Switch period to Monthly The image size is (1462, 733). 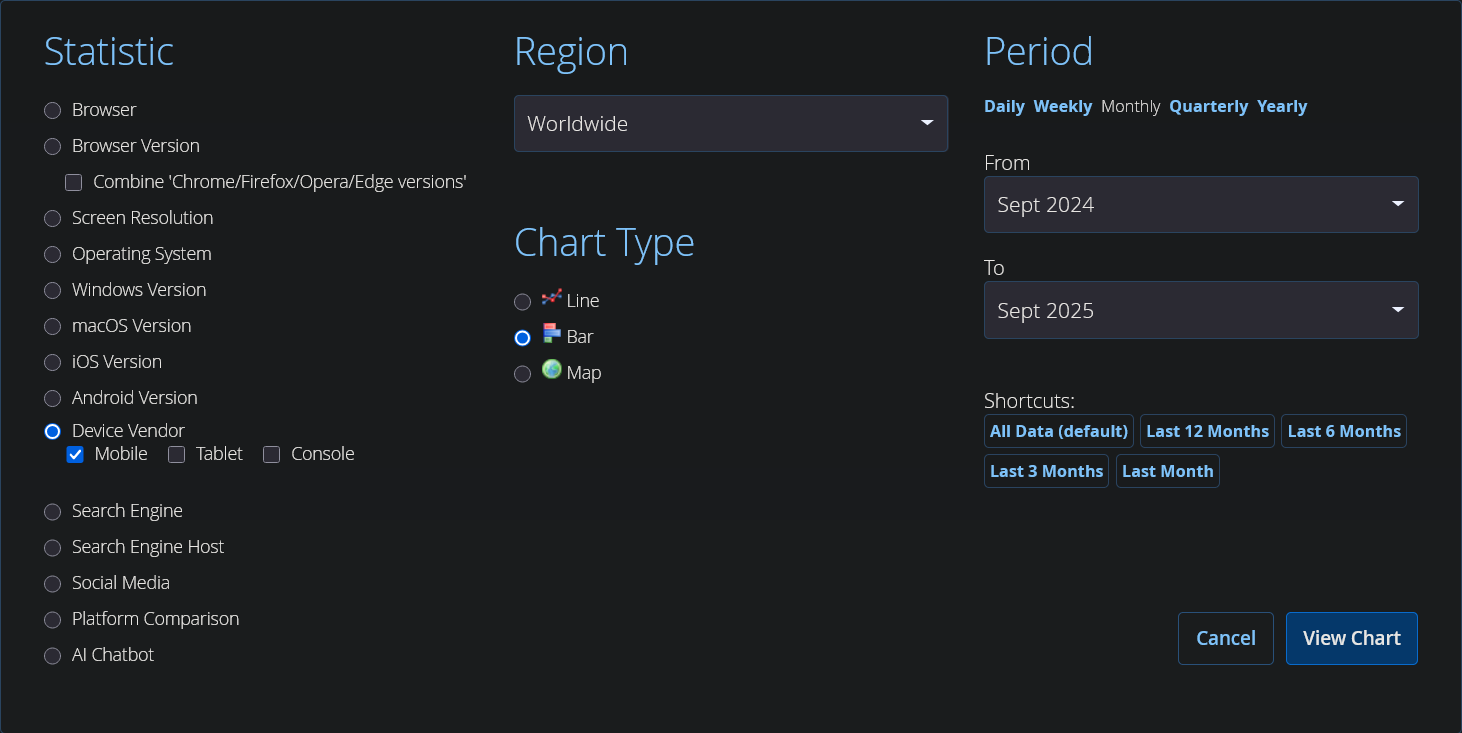1131,106
